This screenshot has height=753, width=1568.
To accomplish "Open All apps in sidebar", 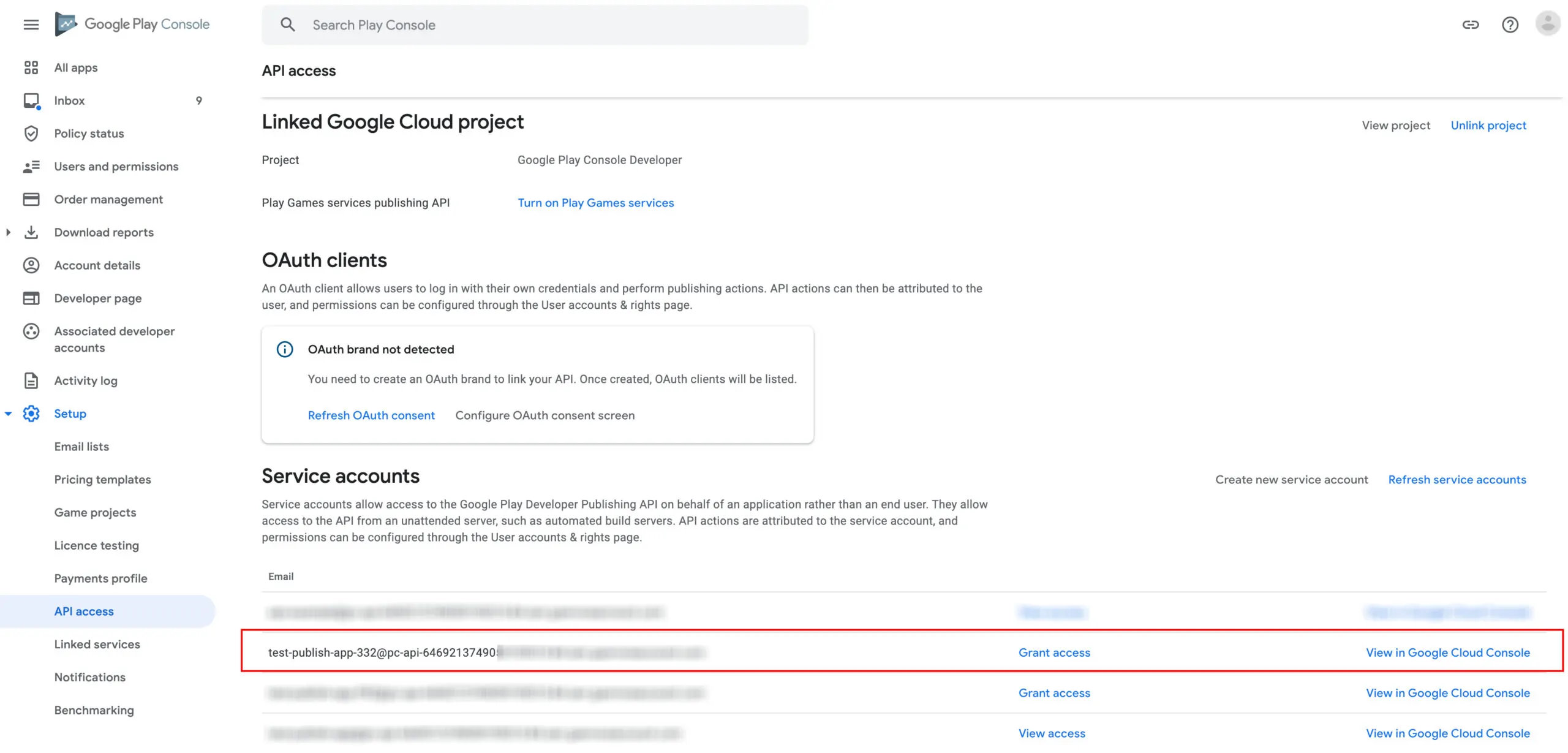I will (76, 67).
